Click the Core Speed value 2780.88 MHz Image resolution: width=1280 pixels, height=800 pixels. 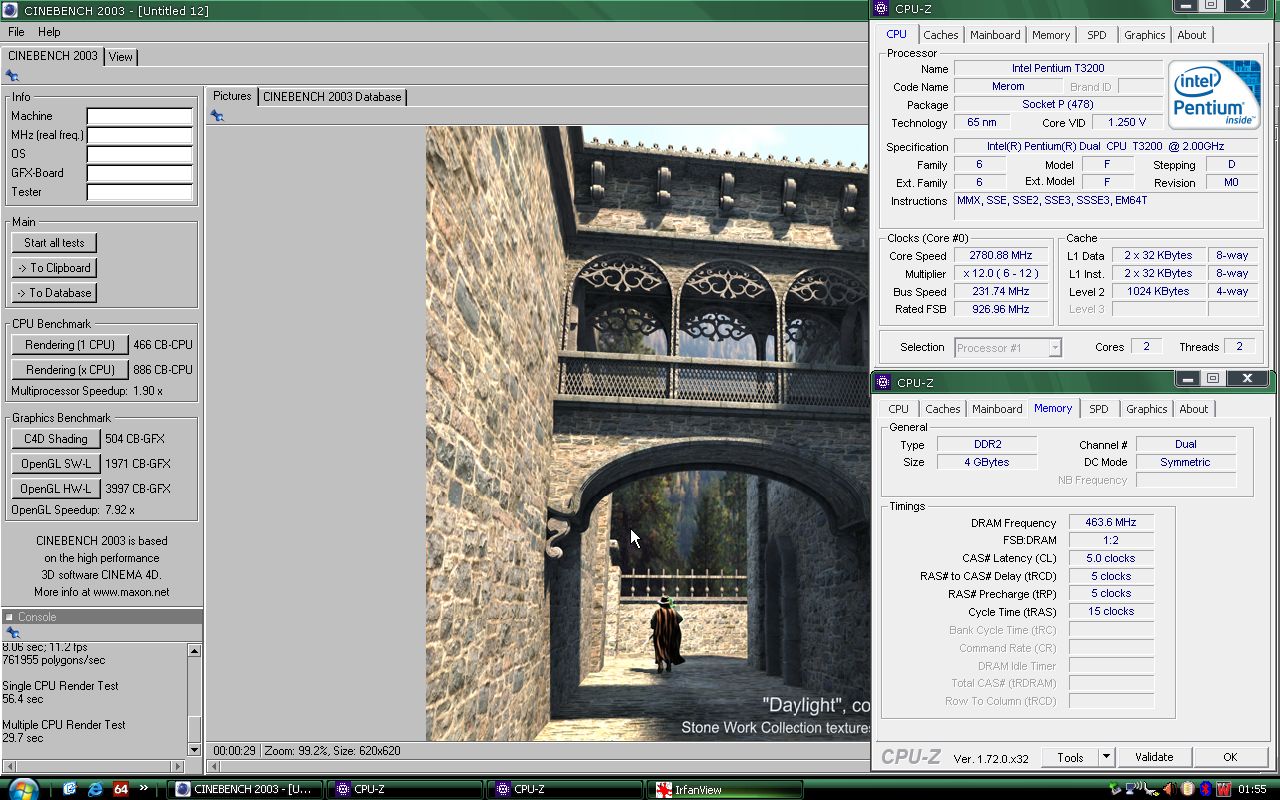pos(1001,256)
